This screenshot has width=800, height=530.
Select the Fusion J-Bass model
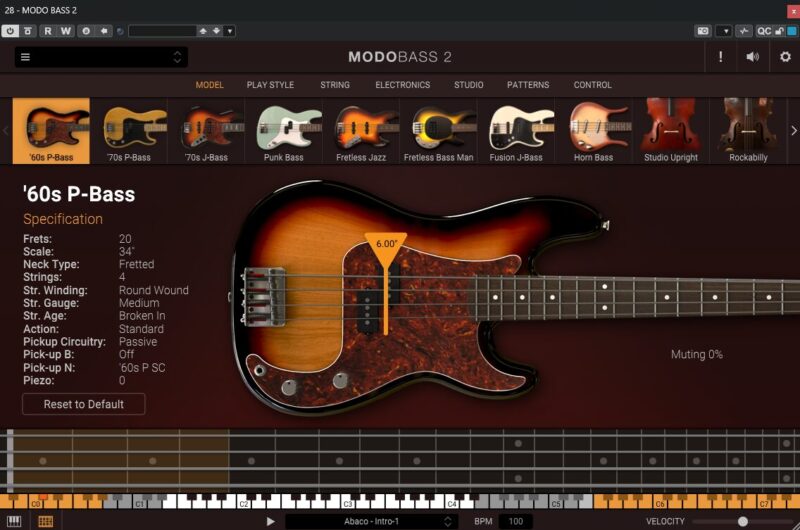click(x=516, y=131)
